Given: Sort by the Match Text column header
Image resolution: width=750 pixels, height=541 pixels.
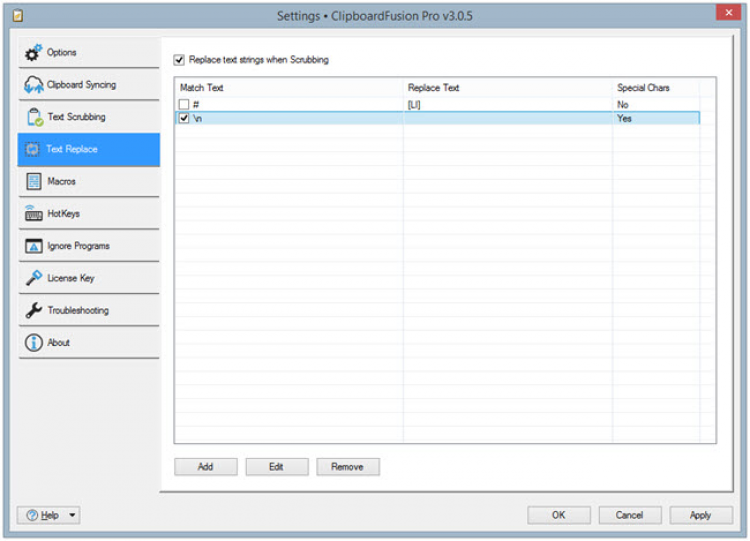Looking at the screenshot, I should click(x=289, y=88).
